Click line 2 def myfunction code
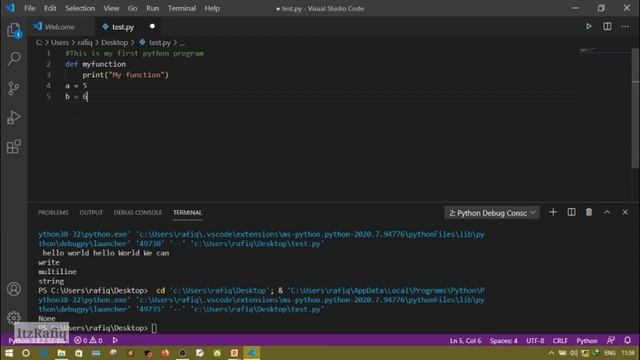640x360 pixels. point(96,64)
